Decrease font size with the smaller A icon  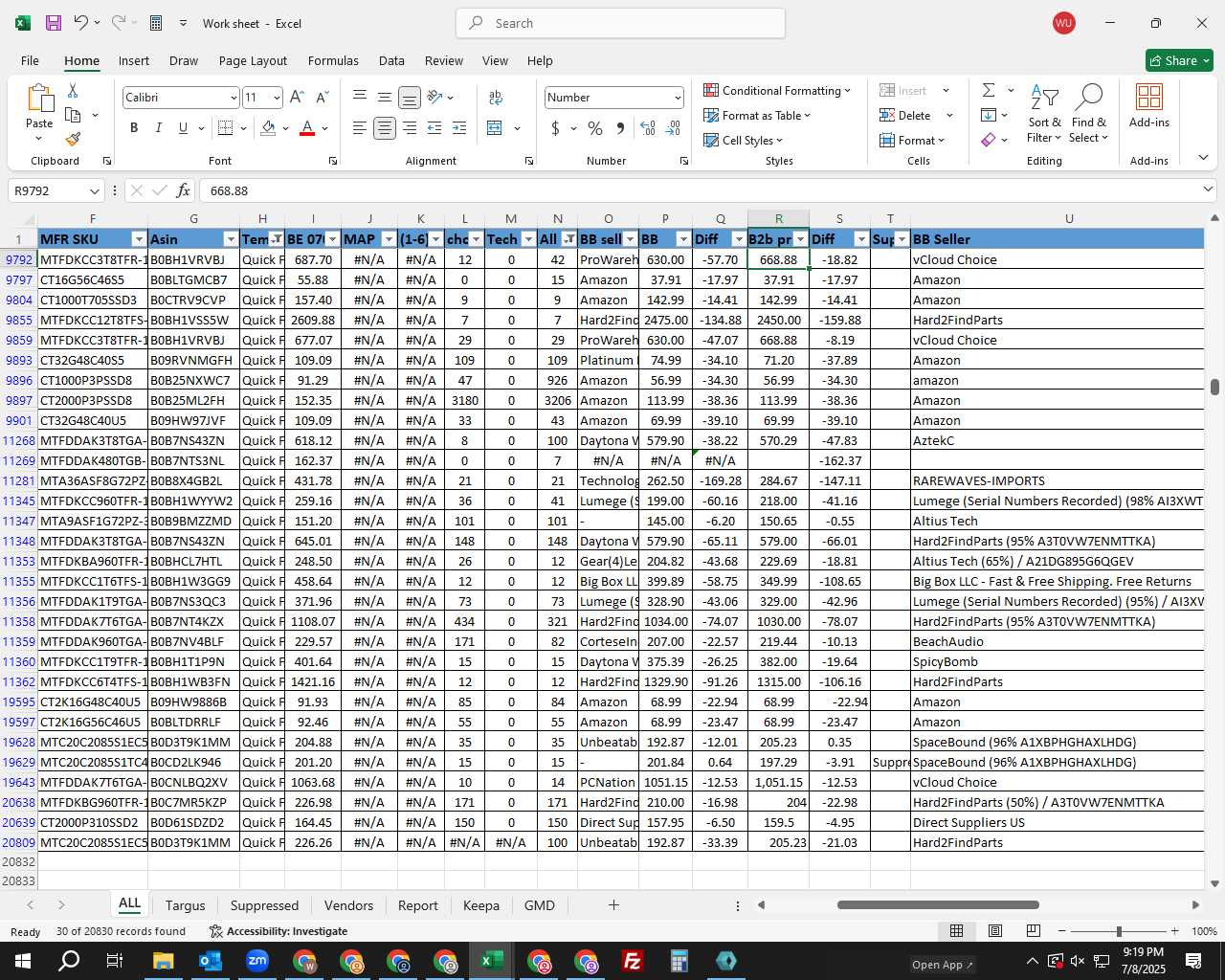click(x=322, y=97)
